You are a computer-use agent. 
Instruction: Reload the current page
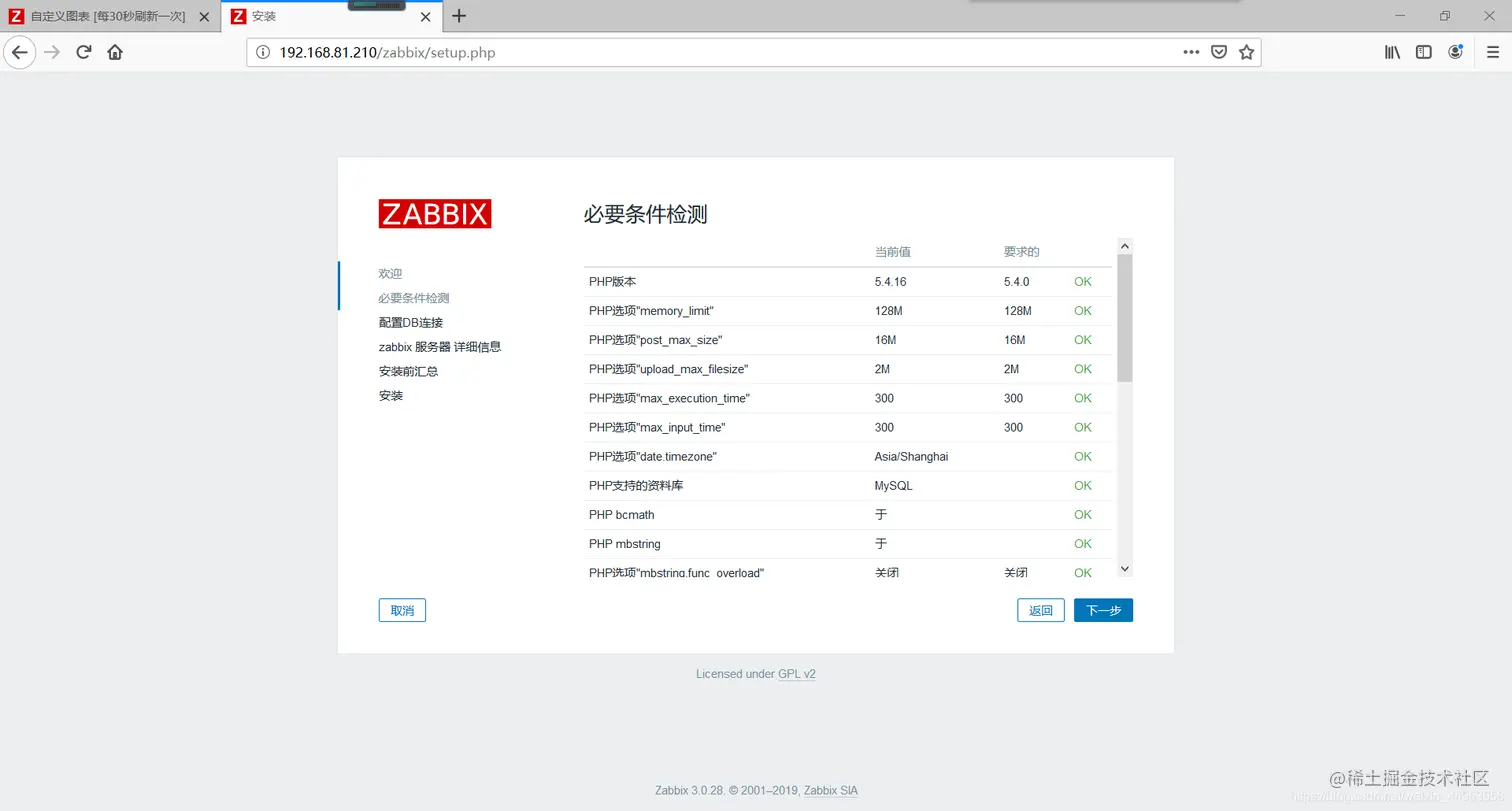point(84,52)
